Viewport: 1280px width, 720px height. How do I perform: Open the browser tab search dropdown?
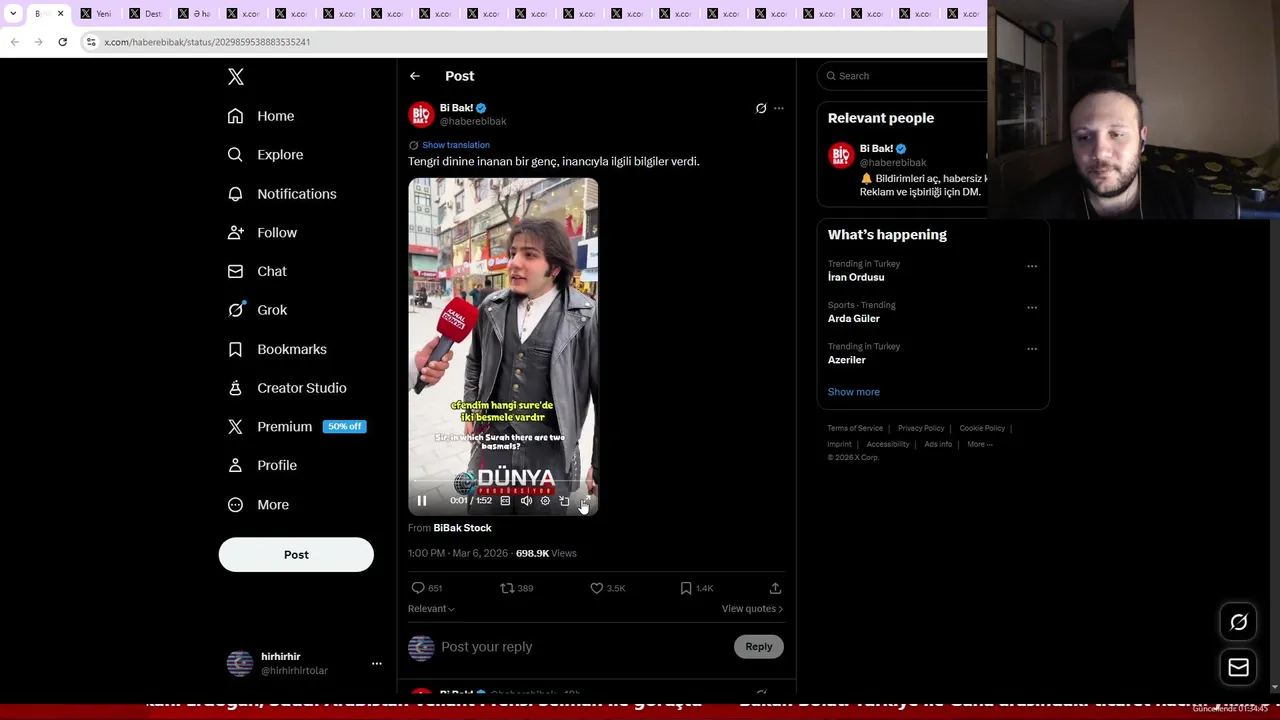pyautogui.click(x=13, y=14)
